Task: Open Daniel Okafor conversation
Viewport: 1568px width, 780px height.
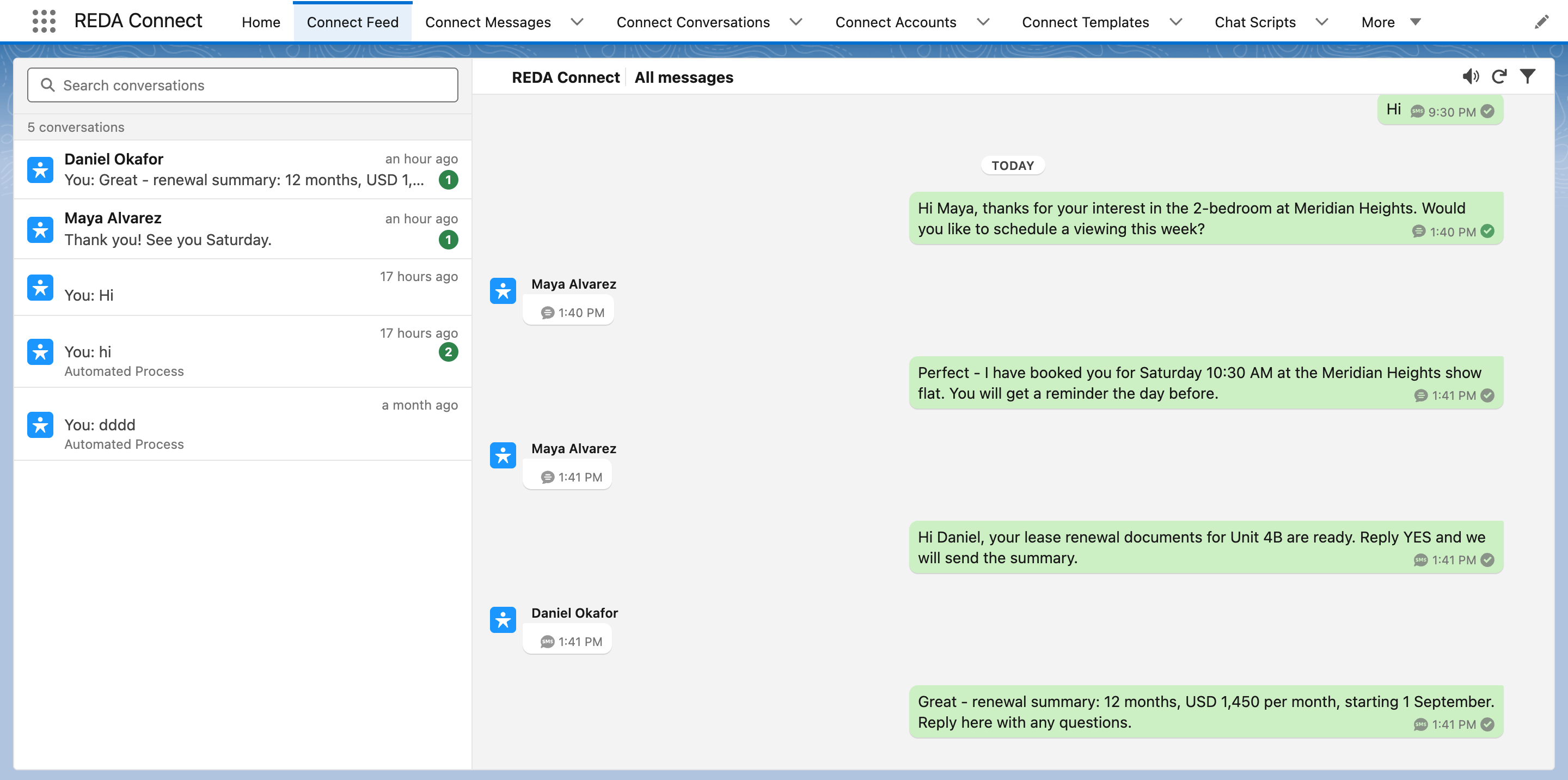Action: click(x=243, y=170)
